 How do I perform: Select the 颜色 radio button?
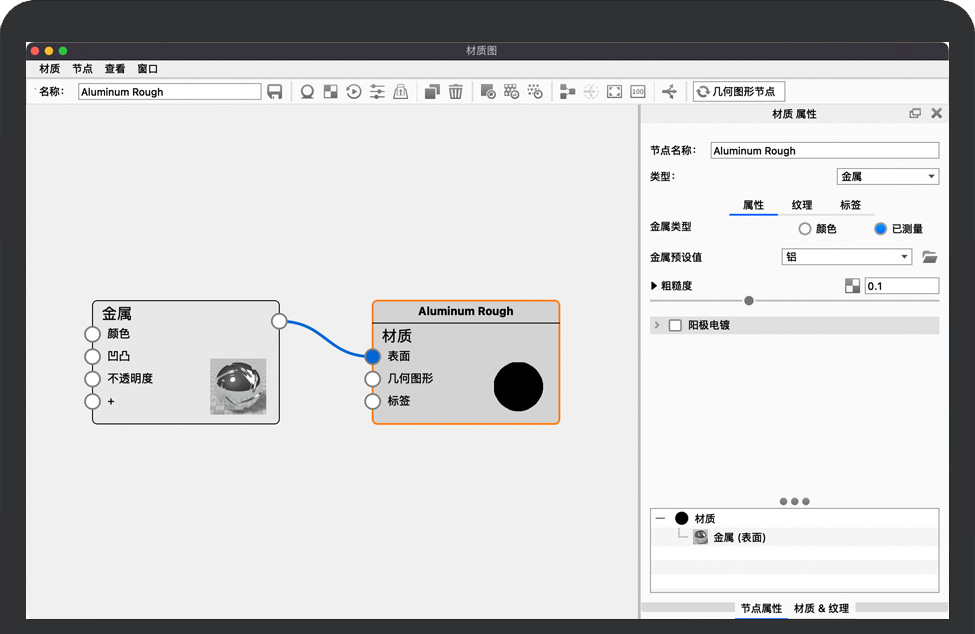805,229
